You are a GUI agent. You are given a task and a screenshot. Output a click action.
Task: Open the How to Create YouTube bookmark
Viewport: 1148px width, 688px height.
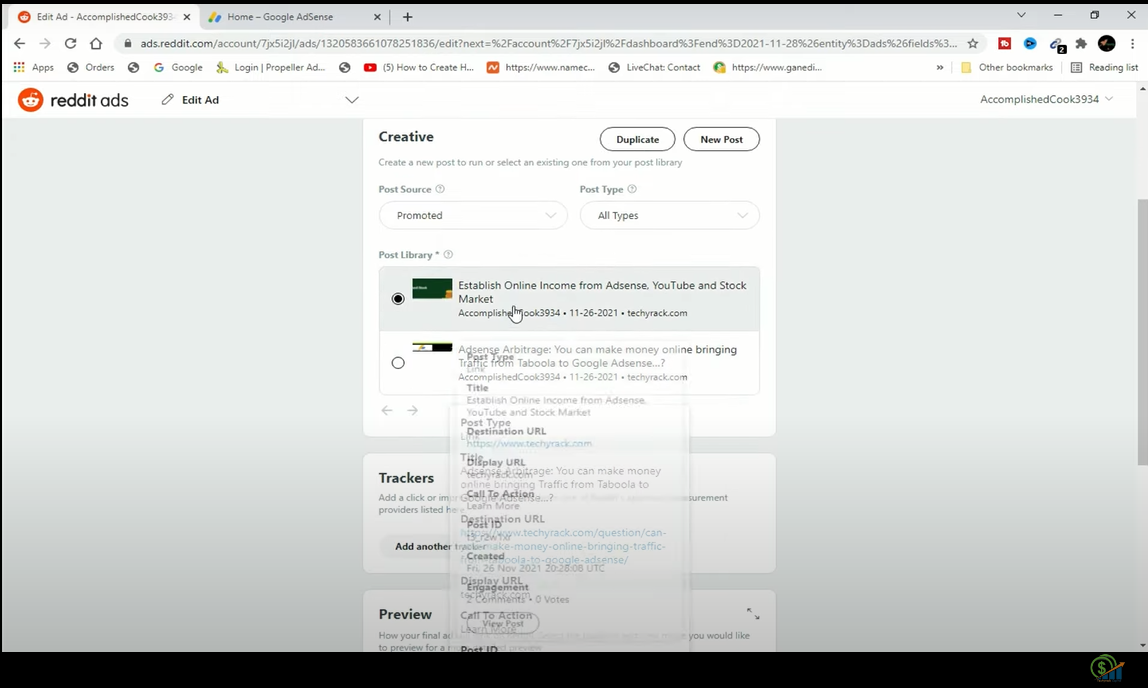(x=420, y=67)
